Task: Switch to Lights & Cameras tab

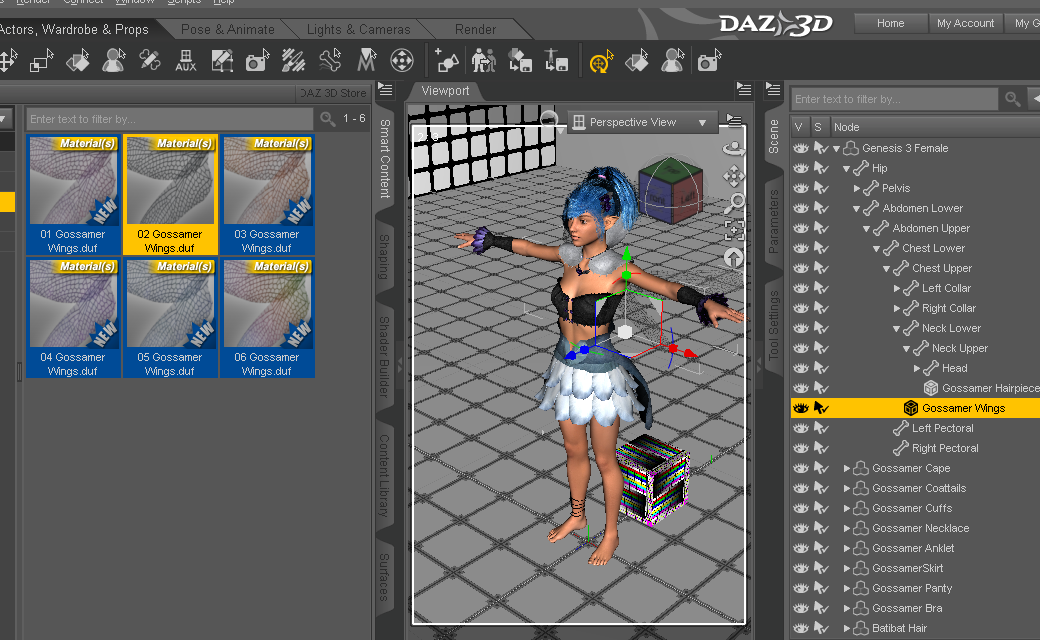Action: click(x=358, y=29)
